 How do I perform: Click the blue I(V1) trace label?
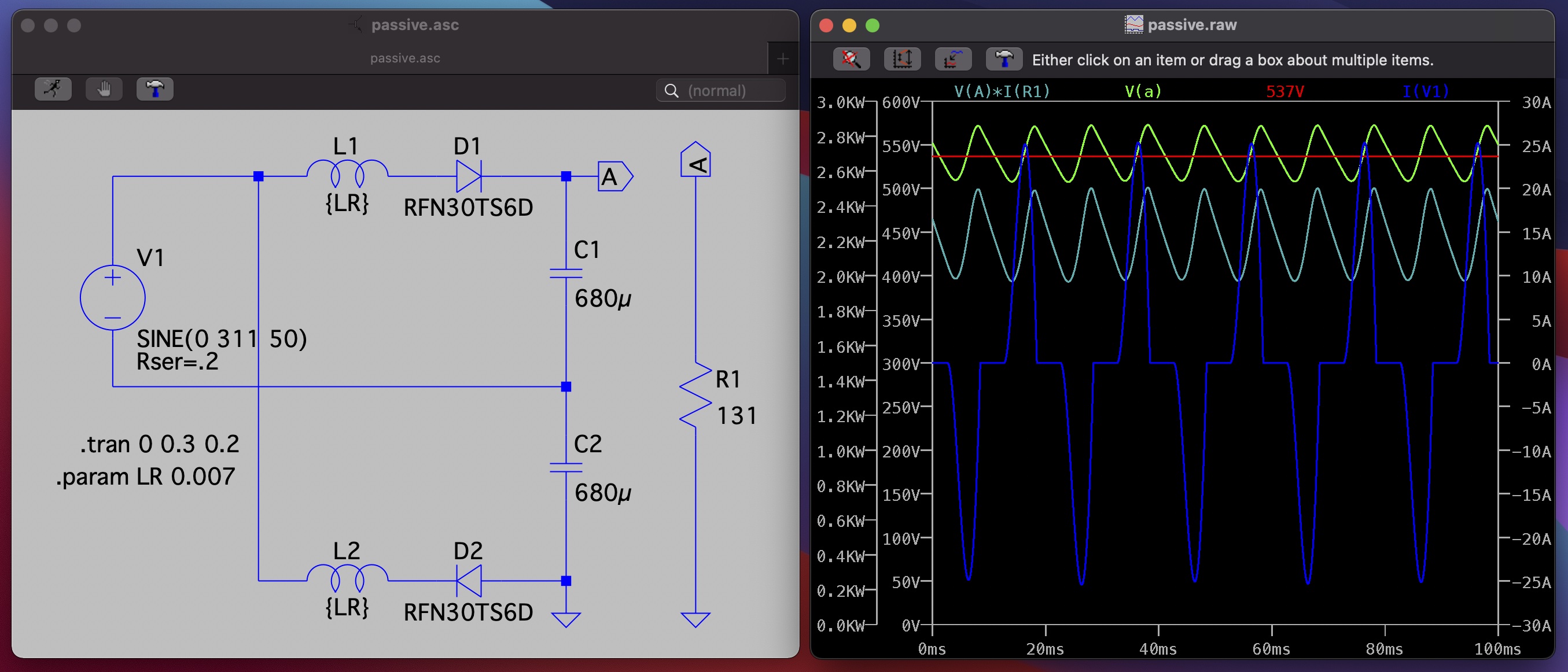coord(1425,91)
